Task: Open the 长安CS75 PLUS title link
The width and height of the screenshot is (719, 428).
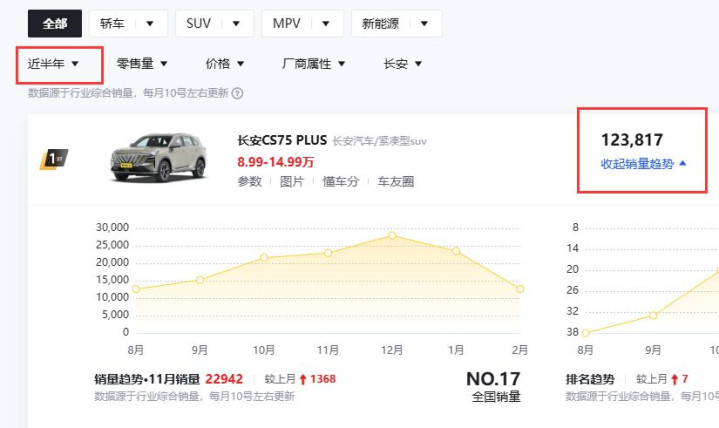Action: coord(282,140)
